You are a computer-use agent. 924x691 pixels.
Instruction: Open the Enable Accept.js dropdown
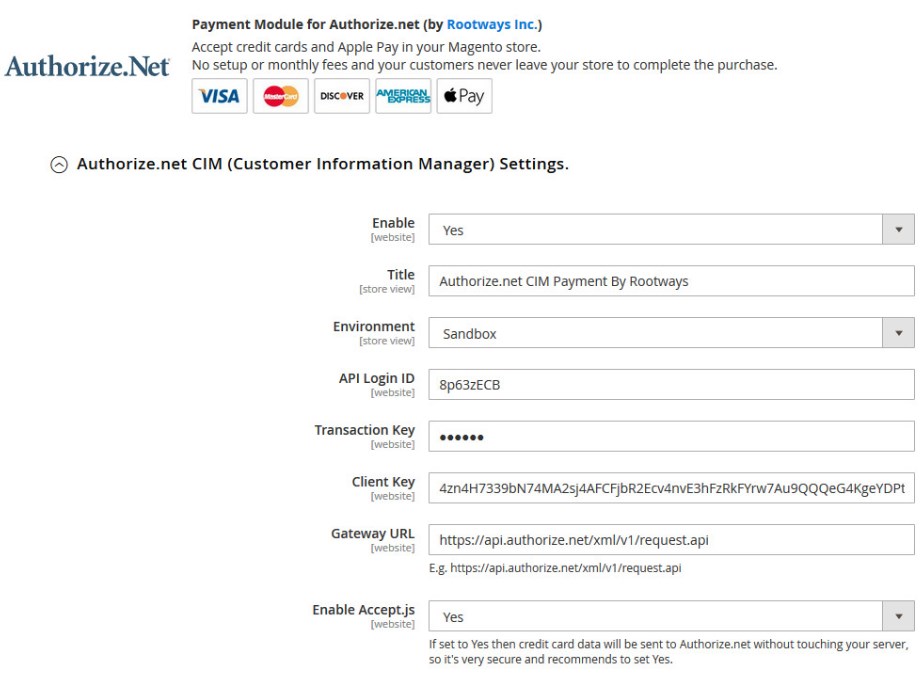[x=656, y=617]
